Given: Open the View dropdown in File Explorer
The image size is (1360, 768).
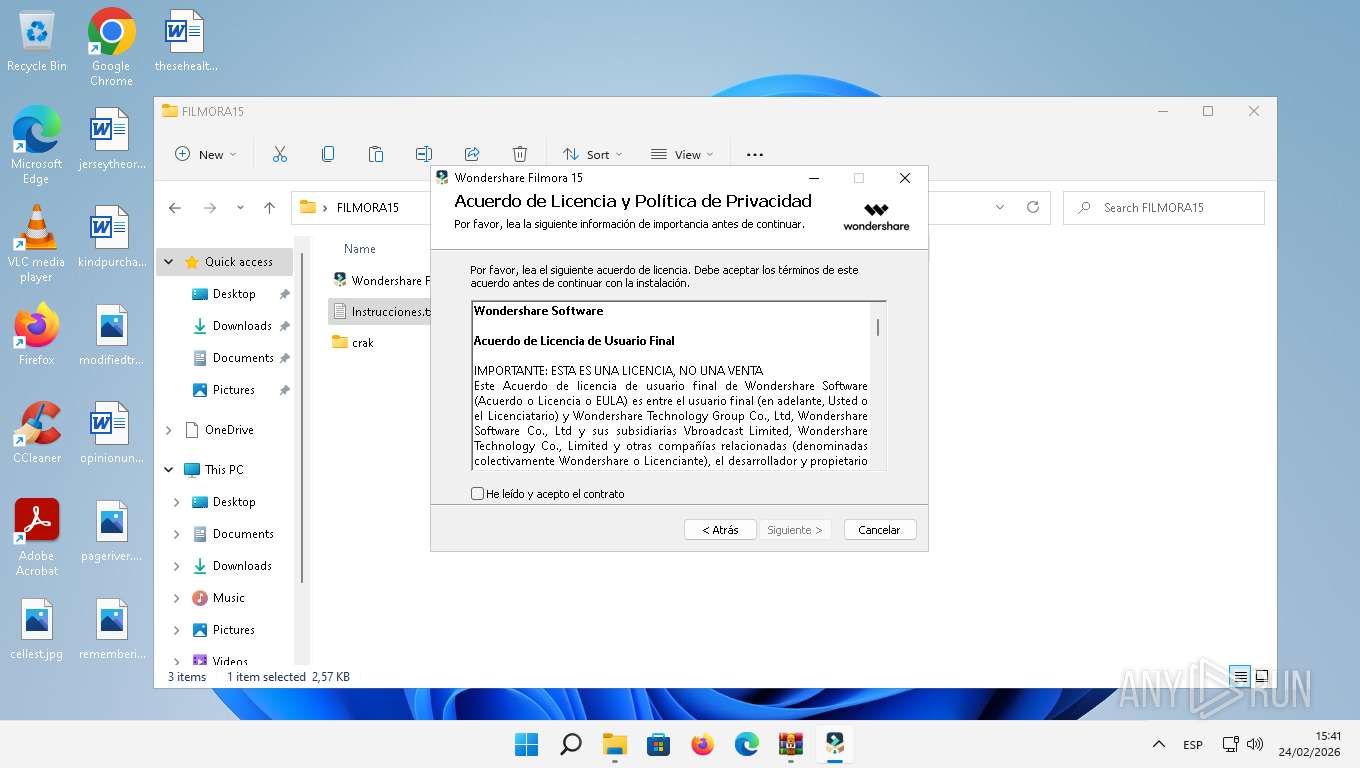Looking at the screenshot, I should pyautogui.click(x=682, y=154).
